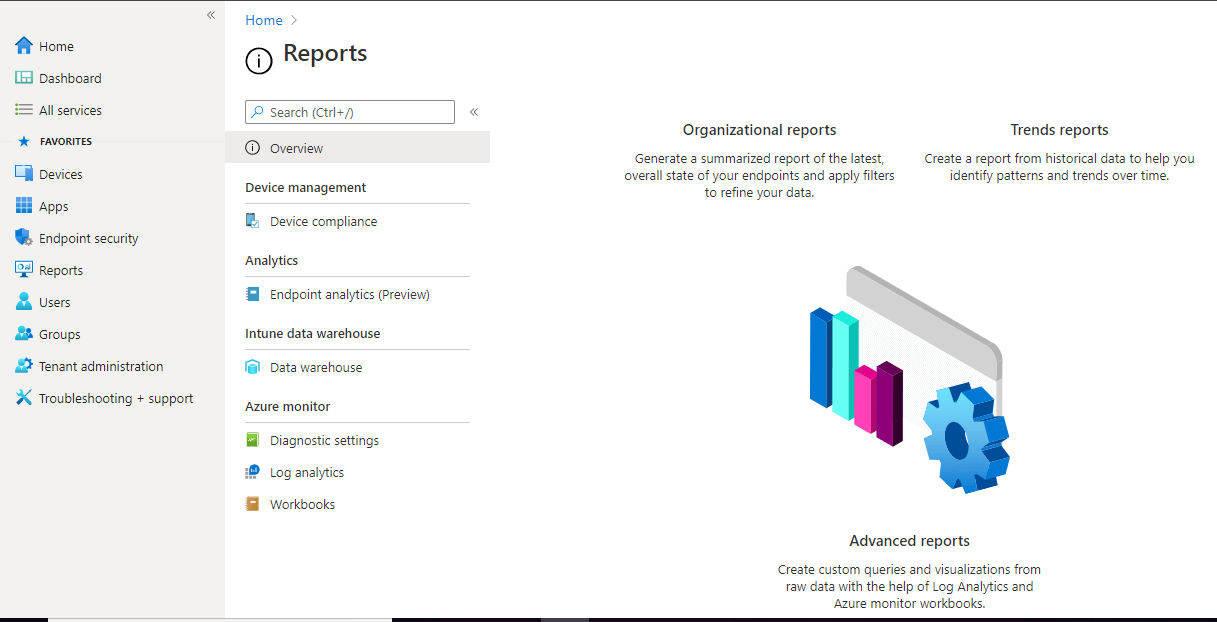Click the Azure monitor section heading
Viewport: 1217px width, 622px height.
pos(287,406)
